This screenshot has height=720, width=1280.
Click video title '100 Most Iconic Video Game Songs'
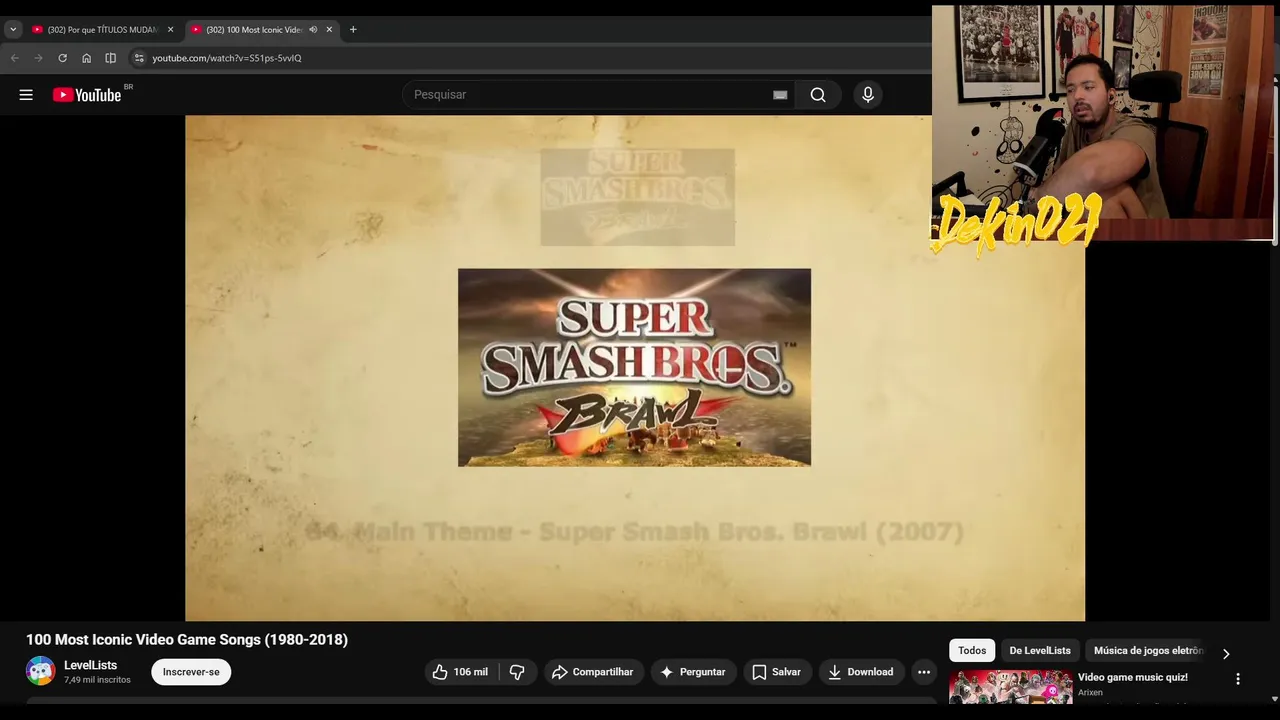pyautogui.click(x=187, y=640)
